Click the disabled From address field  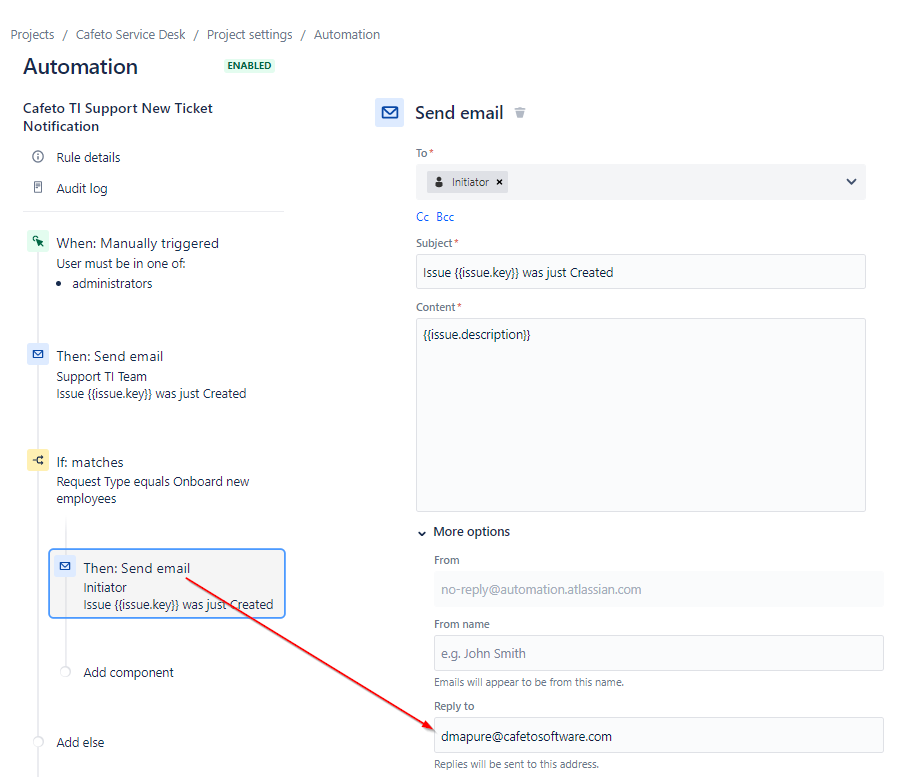pos(658,589)
